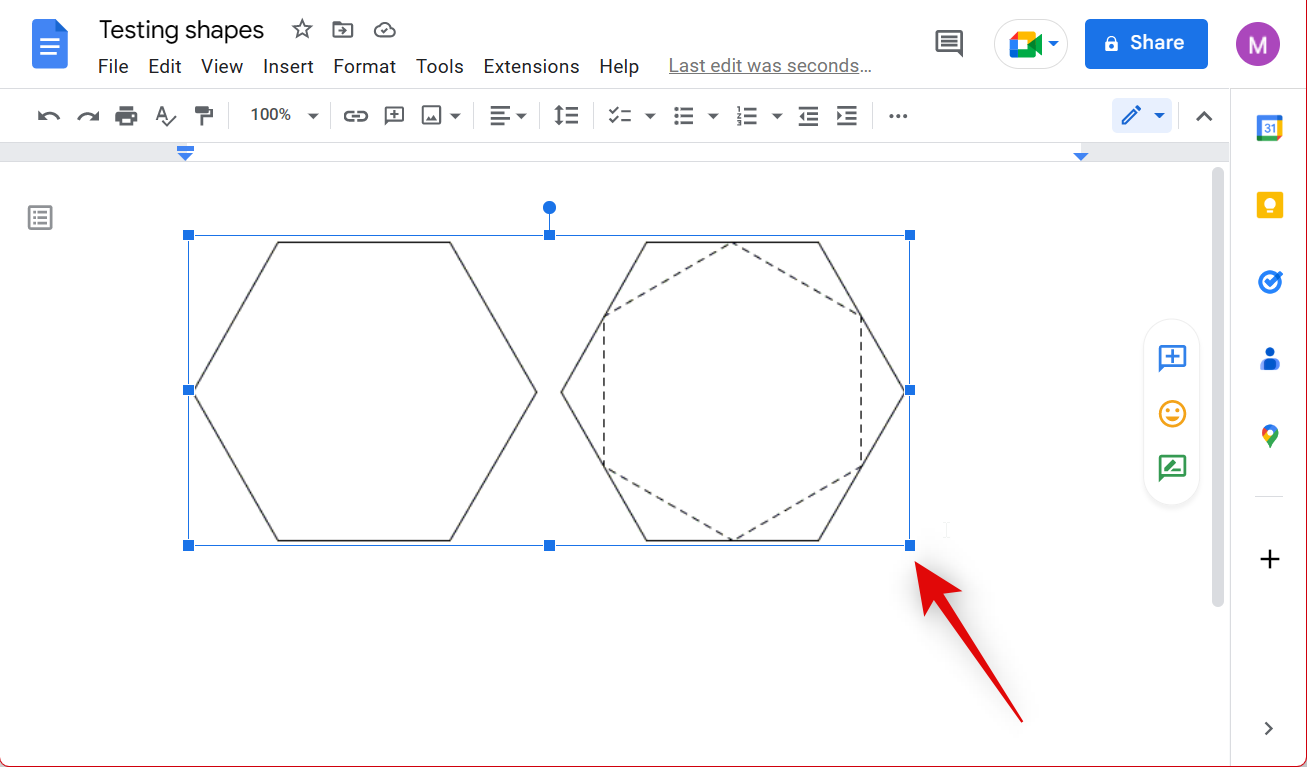
Task: Open the File menu
Action: click(113, 66)
